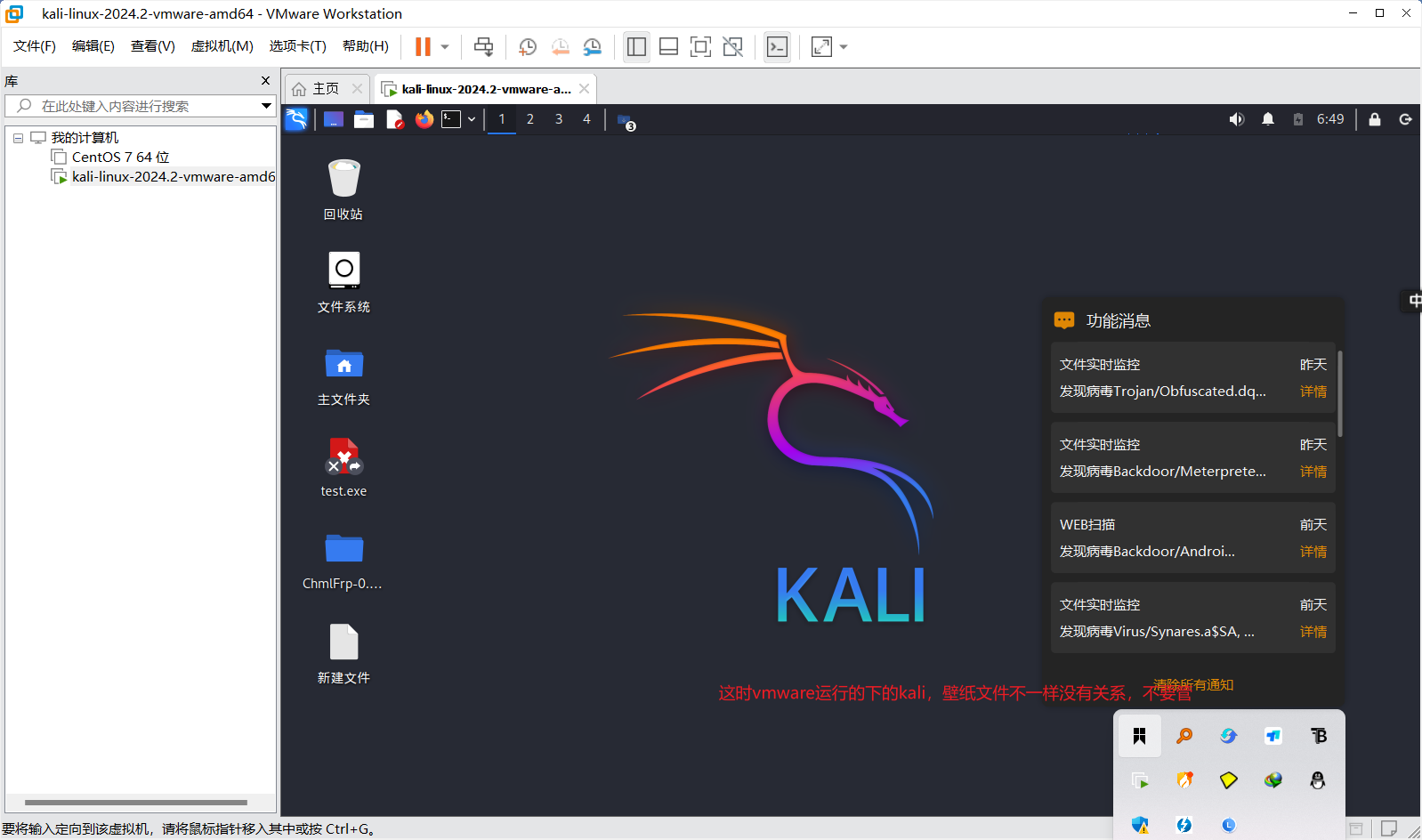Screen dimensions: 1422x840
Task: Take a snapshot of this virtual machine
Action: pos(528,46)
